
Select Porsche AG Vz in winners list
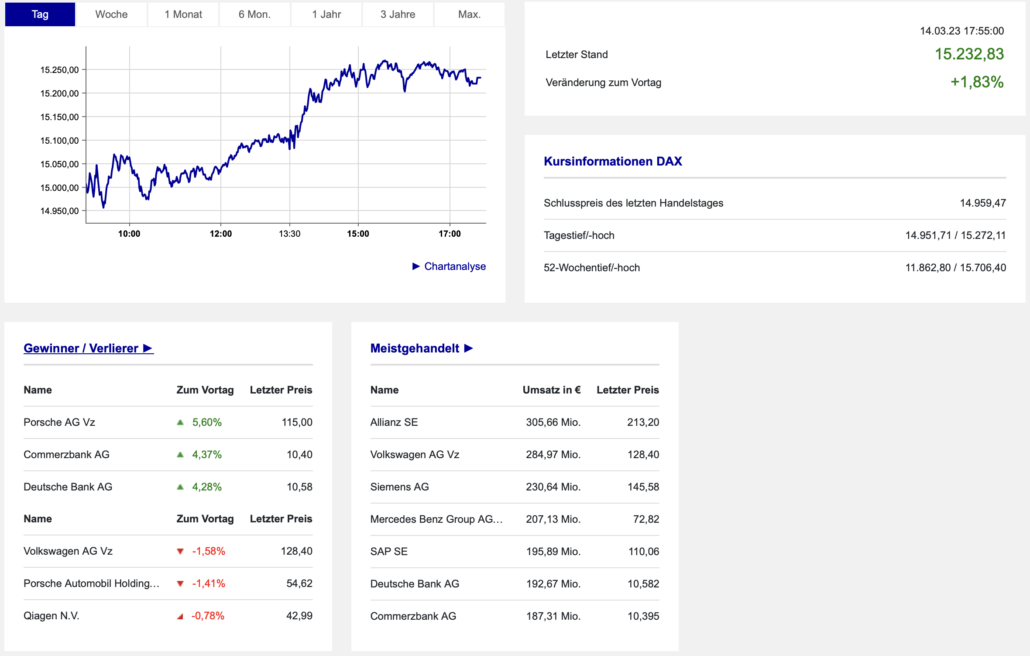[59, 422]
